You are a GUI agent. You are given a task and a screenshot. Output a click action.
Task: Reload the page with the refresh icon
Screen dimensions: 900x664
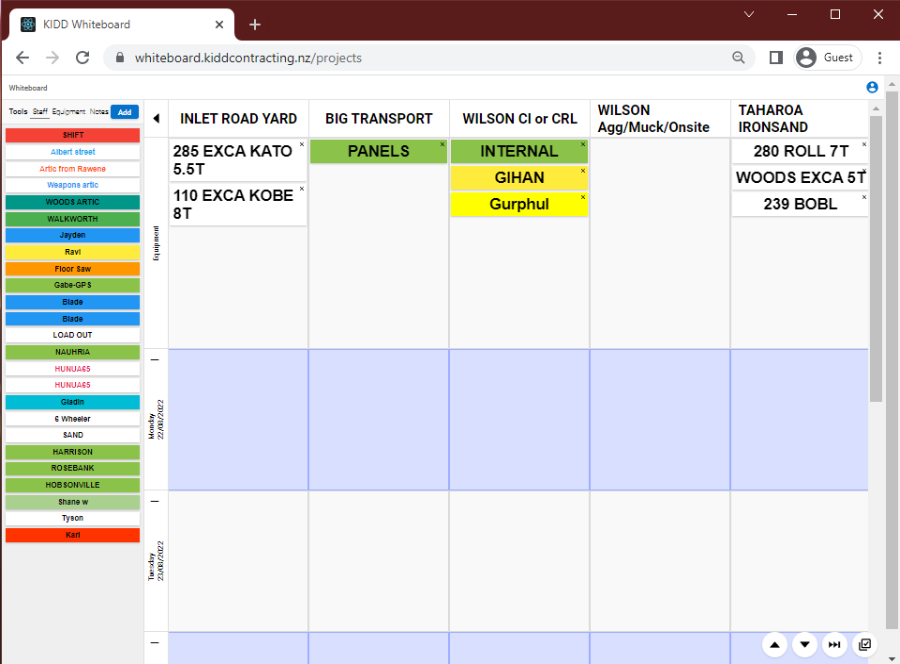(83, 58)
